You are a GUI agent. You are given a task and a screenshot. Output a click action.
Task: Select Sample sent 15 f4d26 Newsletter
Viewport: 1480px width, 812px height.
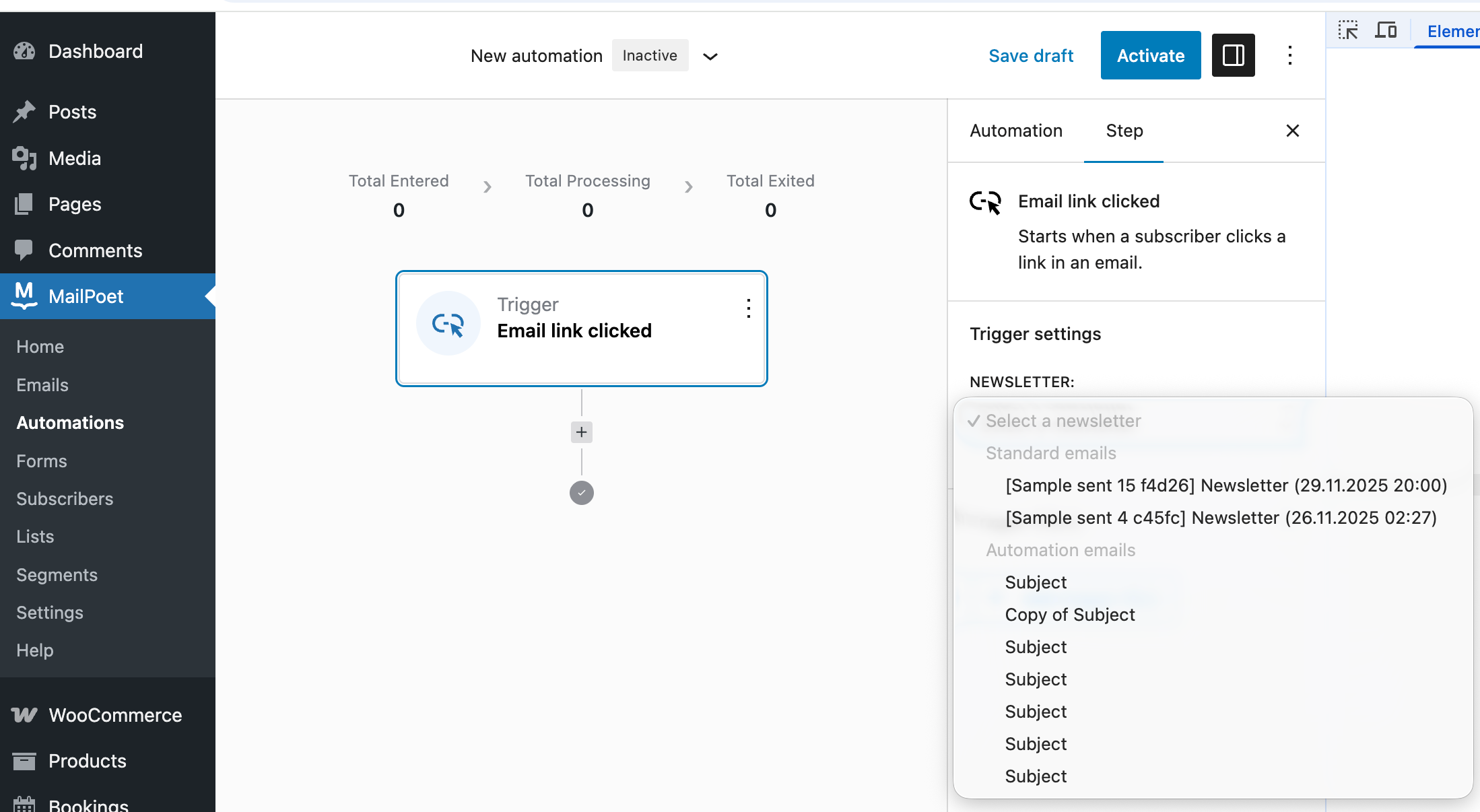point(1225,485)
